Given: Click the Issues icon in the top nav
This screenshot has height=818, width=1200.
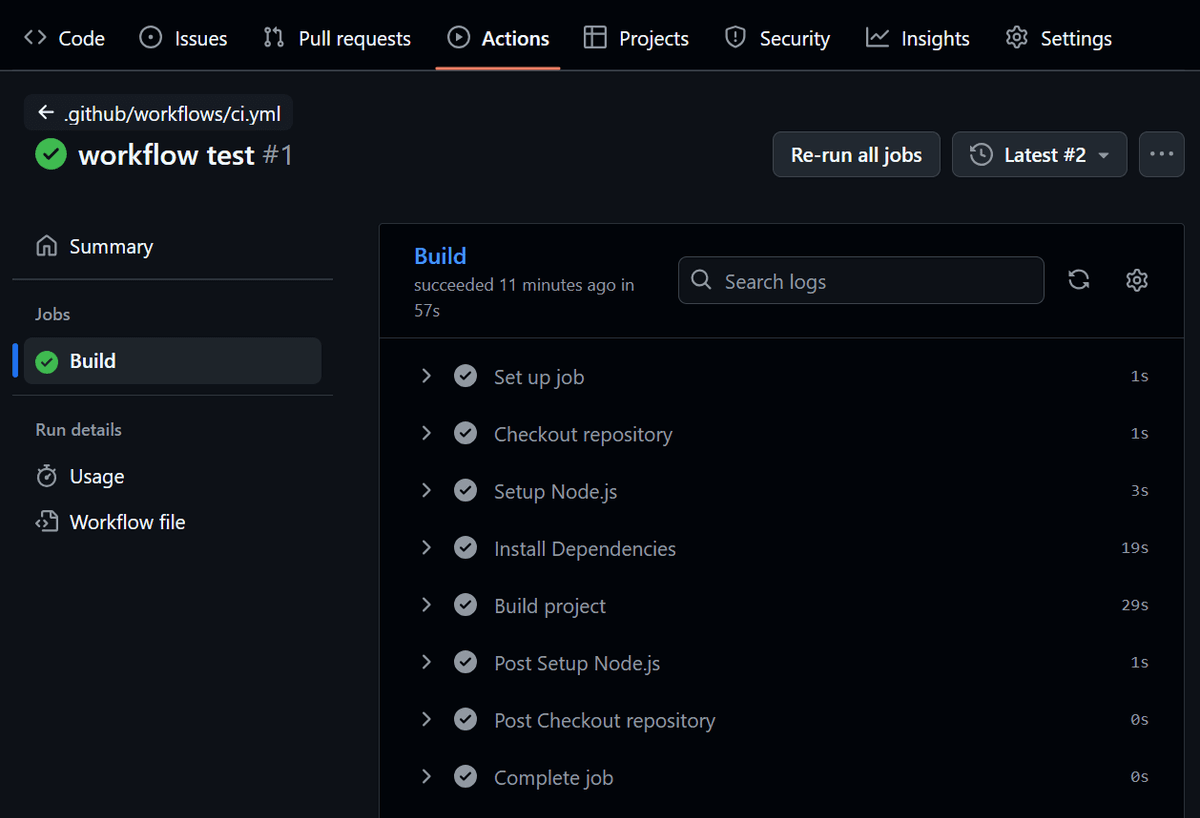Looking at the screenshot, I should pyautogui.click(x=150, y=38).
